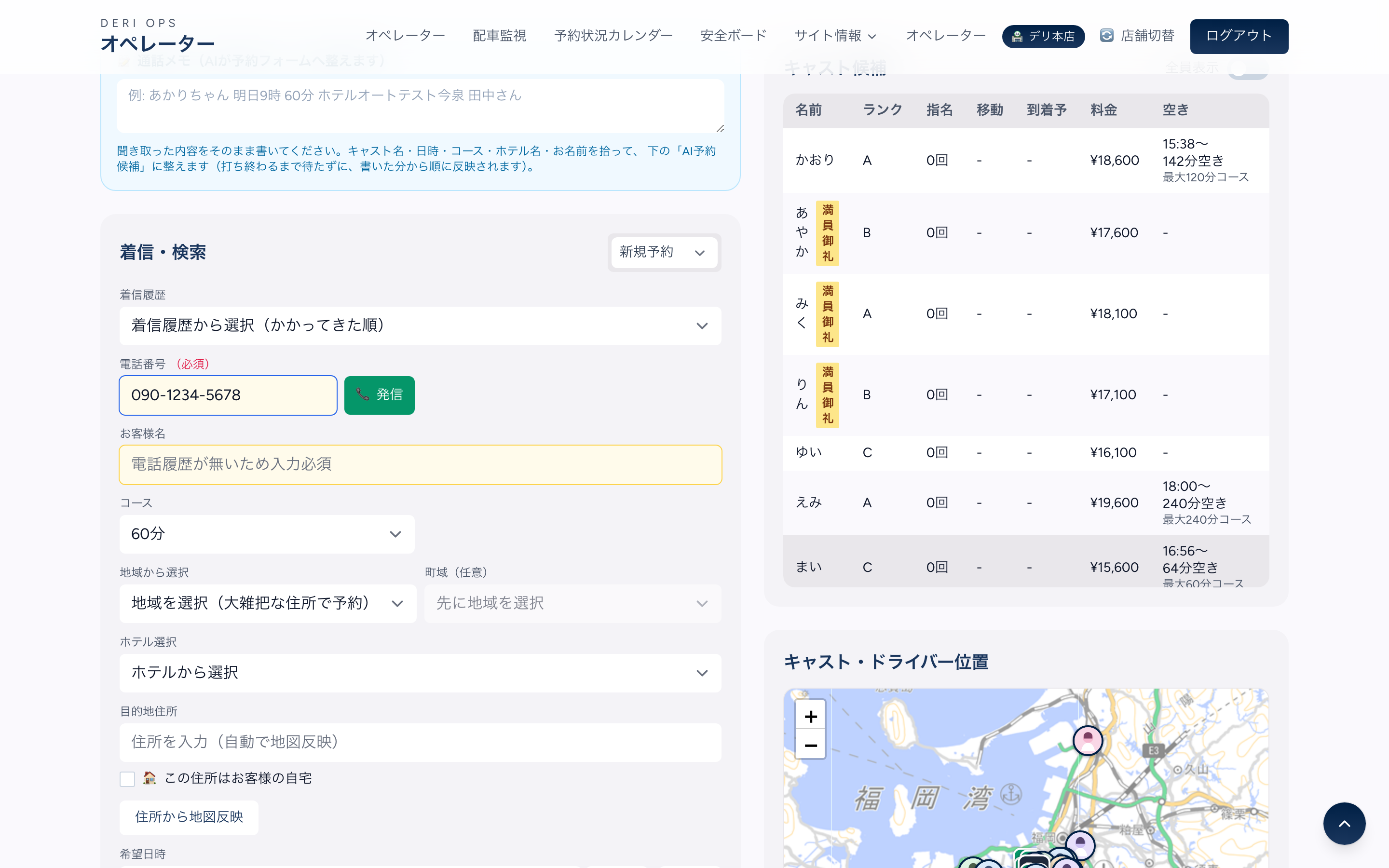Screen dimensions: 1389x868
Task: Click price ¥19,600 in えみ row
Action: point(1114,503)
